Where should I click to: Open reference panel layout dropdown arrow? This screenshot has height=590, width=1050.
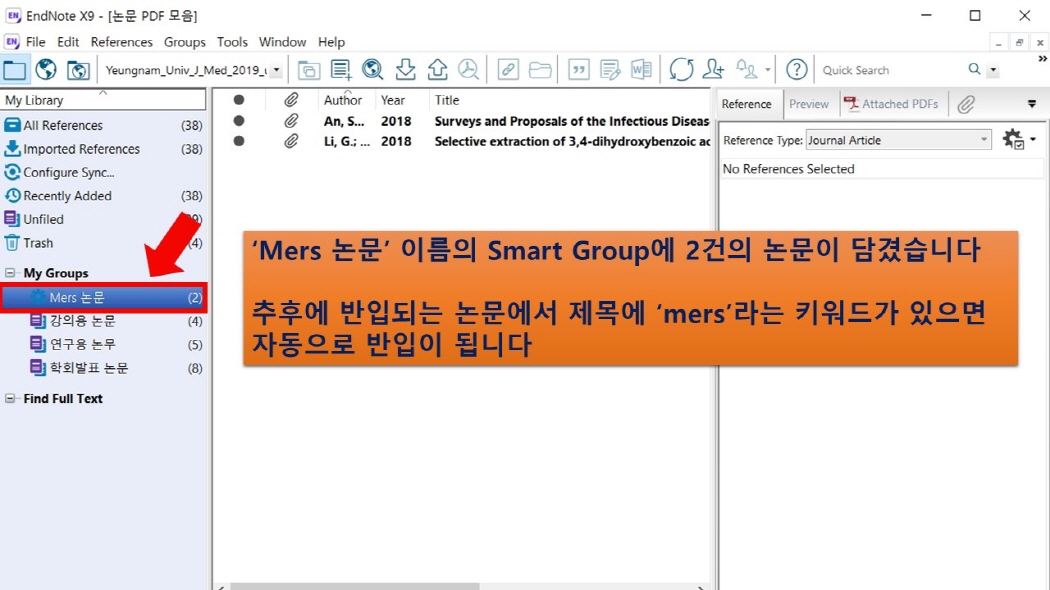click(1032, 104)
